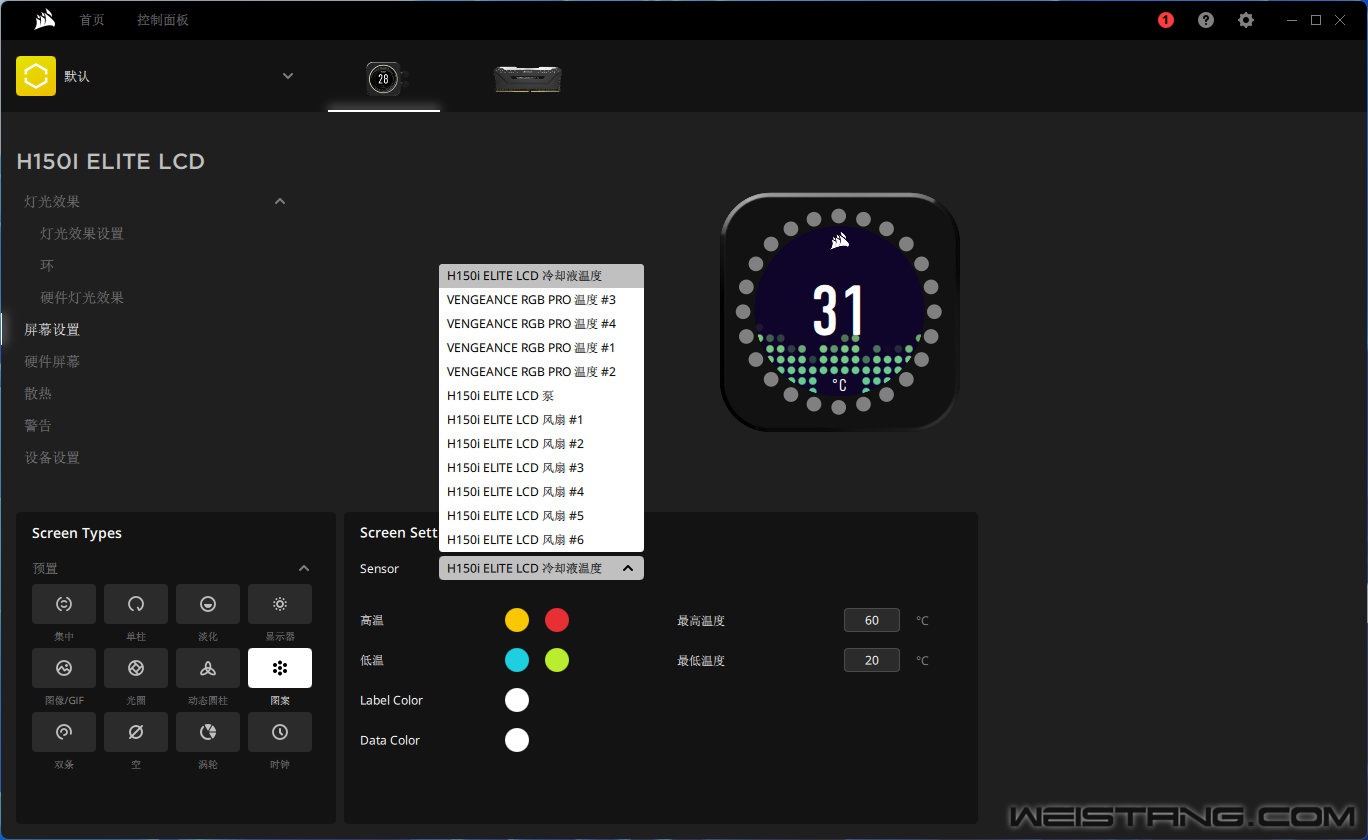The image size is (1368, 840).
Task: Select the 淡化 screen type preset
Action: pyautogui.click(x=208, y=604)
